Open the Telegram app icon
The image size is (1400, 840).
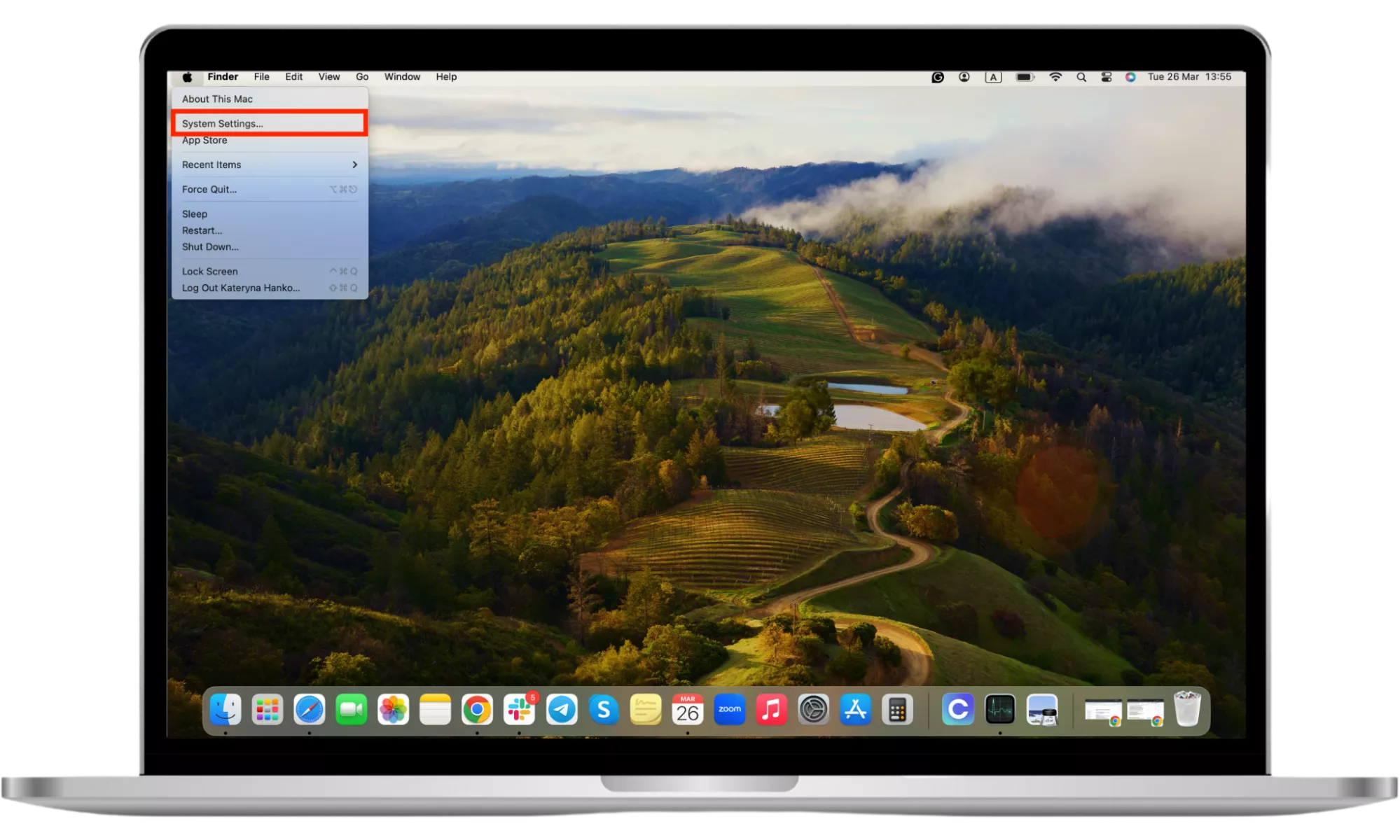562,710
